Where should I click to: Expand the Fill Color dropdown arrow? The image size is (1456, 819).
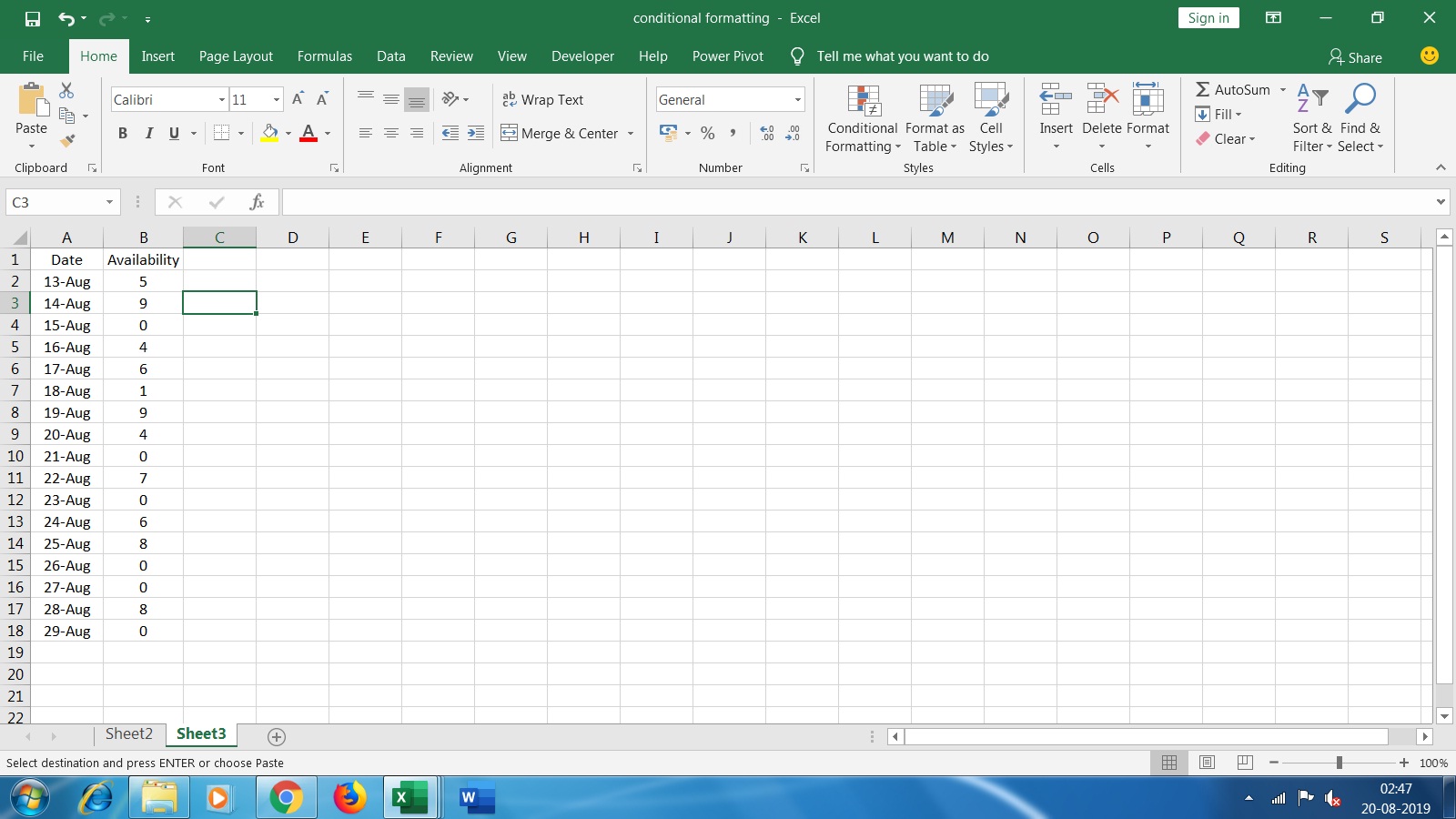pyautogui.click(x=287, y=134)
